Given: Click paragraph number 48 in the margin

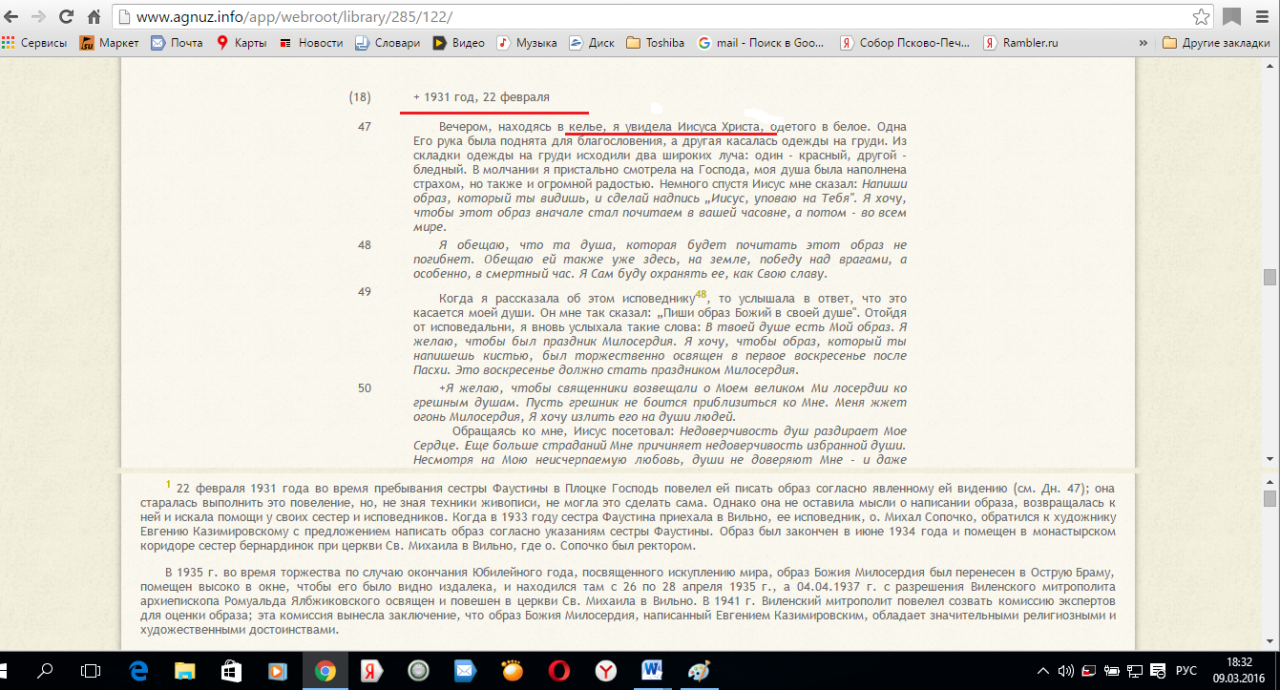Looking at the screenshot, I should coord(364,245).
